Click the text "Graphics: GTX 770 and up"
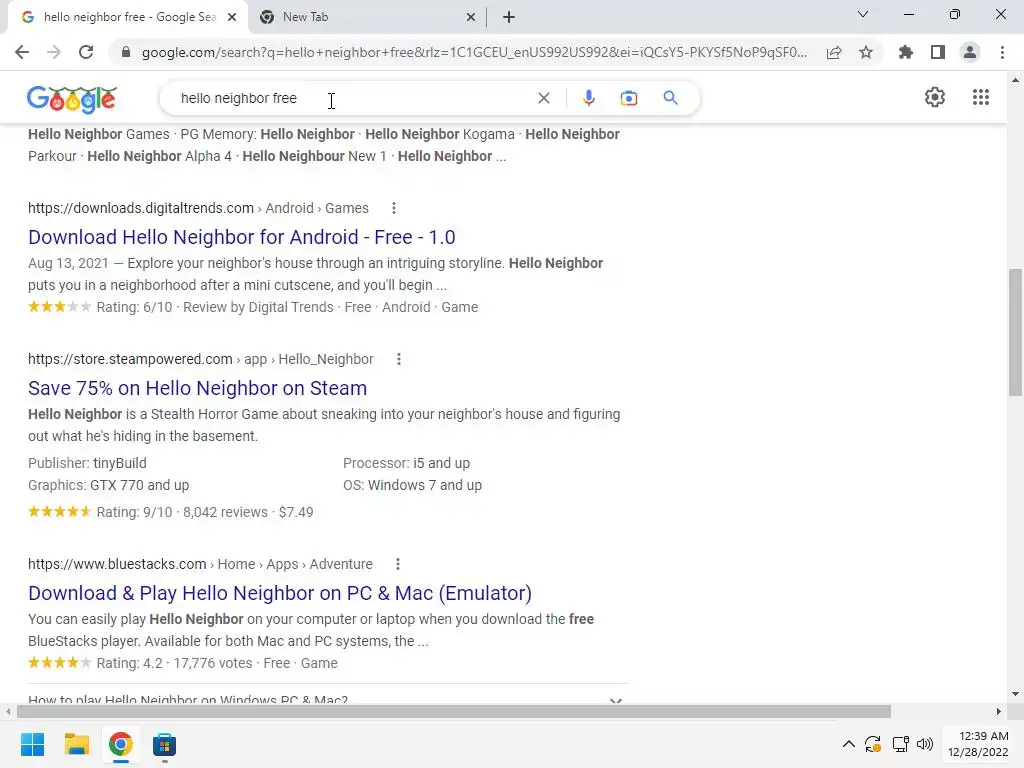 [108, 485]
